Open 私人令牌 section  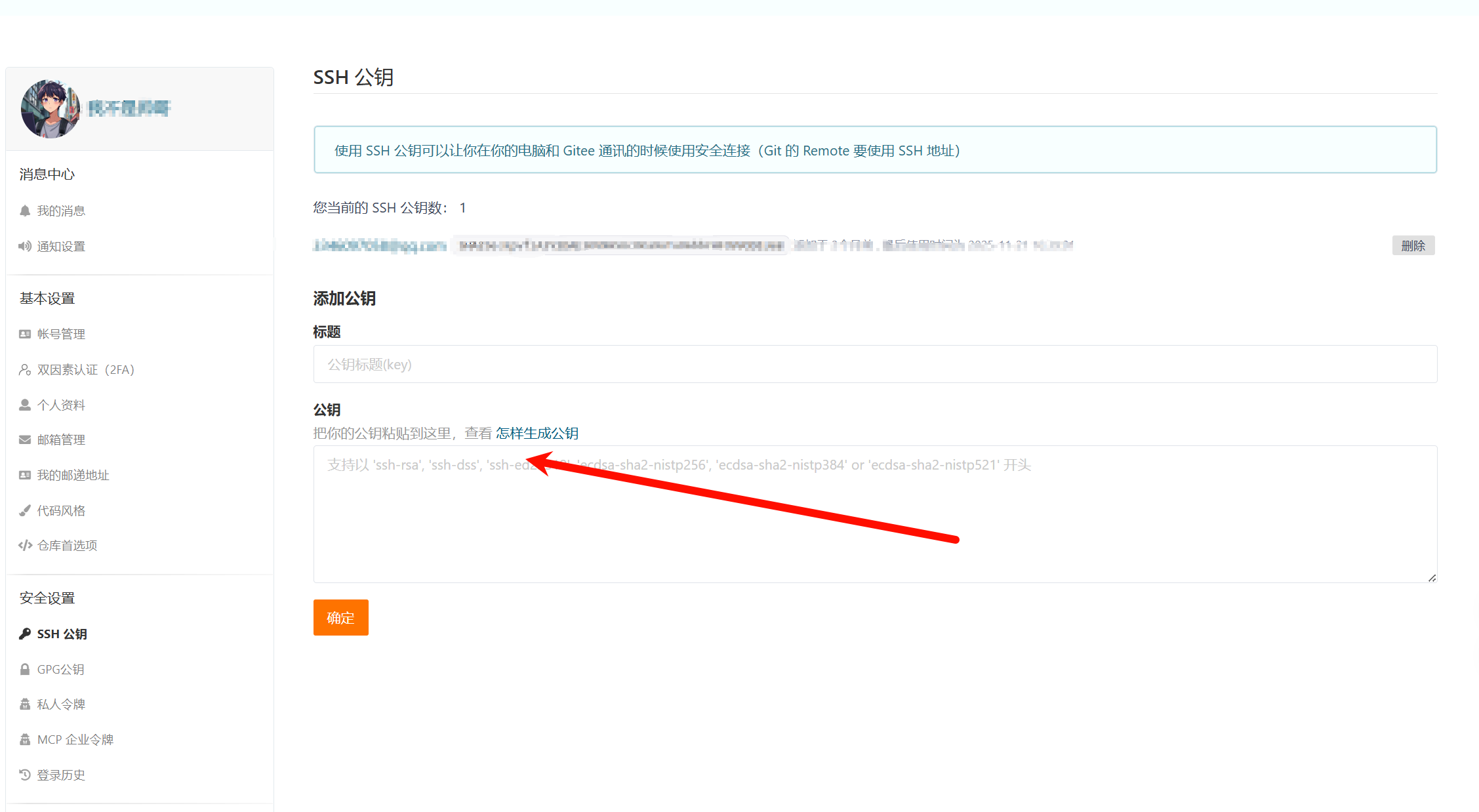(61, 704)
